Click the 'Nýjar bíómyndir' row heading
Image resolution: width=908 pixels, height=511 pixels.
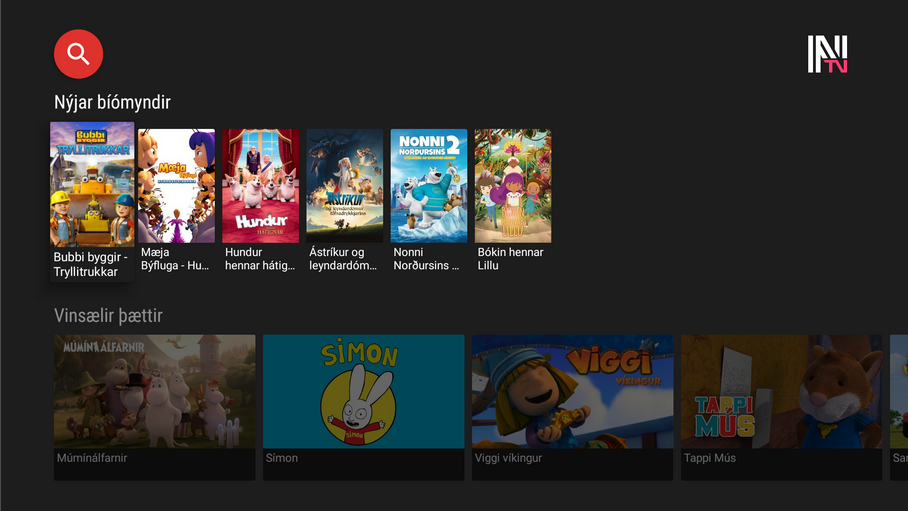click(x=112, y=103)
